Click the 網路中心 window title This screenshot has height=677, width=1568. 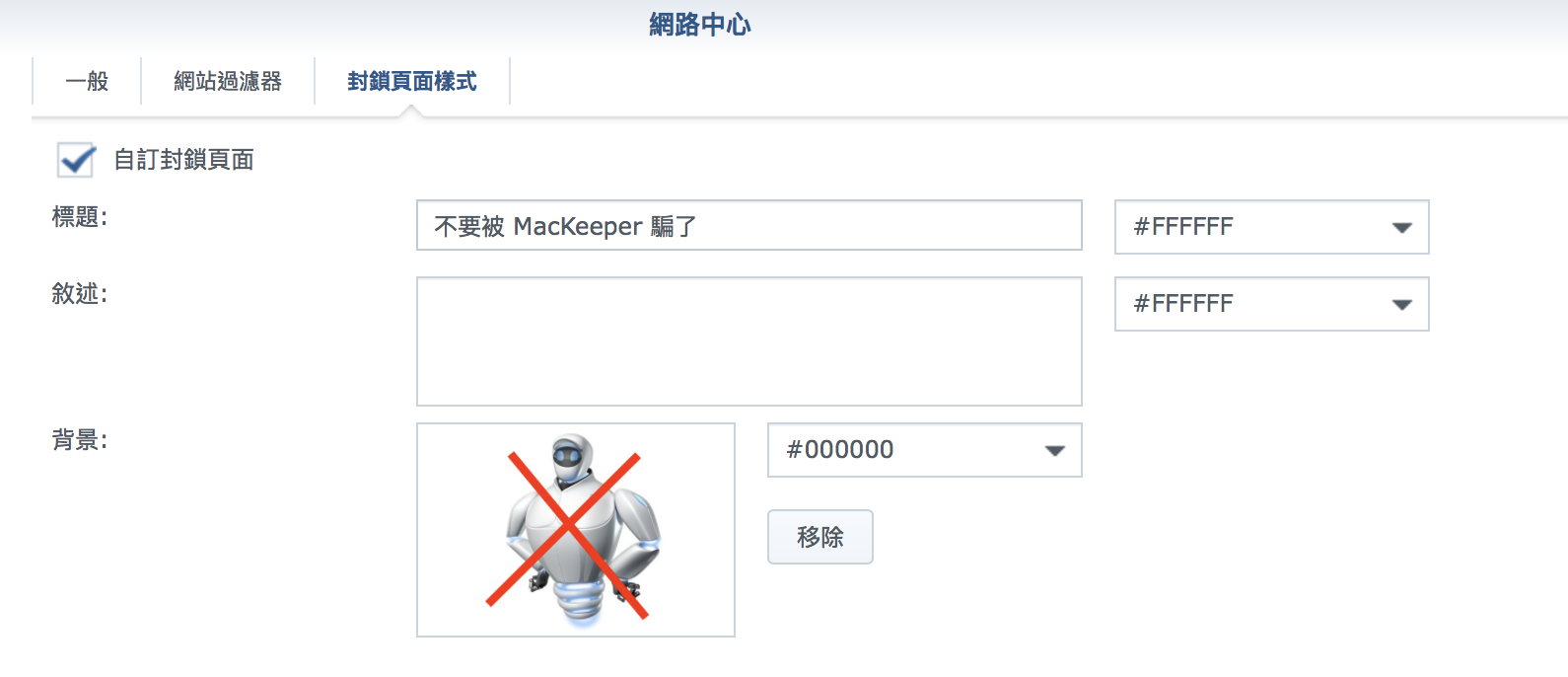tap(700, 25)
